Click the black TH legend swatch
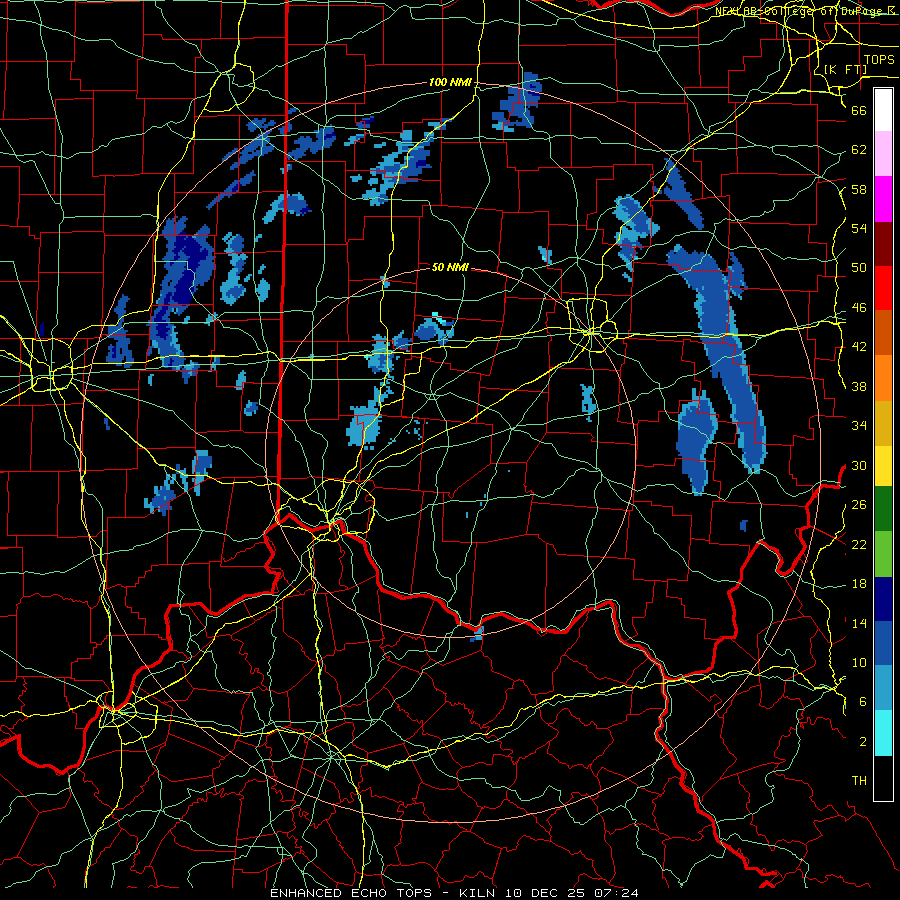 [883, 778]
